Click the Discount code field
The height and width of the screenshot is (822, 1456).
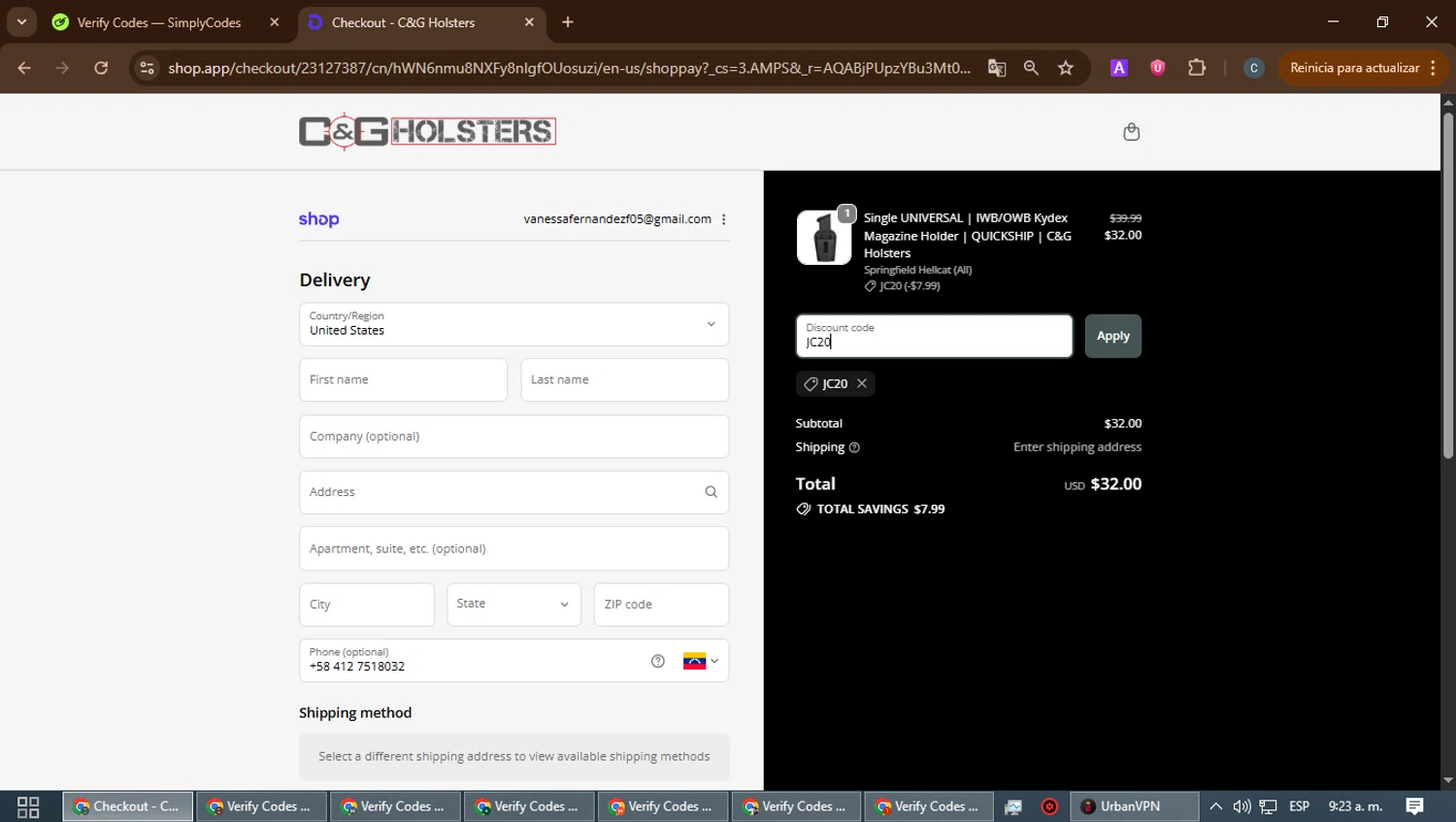pyautogui.click(x=934, y=336)
